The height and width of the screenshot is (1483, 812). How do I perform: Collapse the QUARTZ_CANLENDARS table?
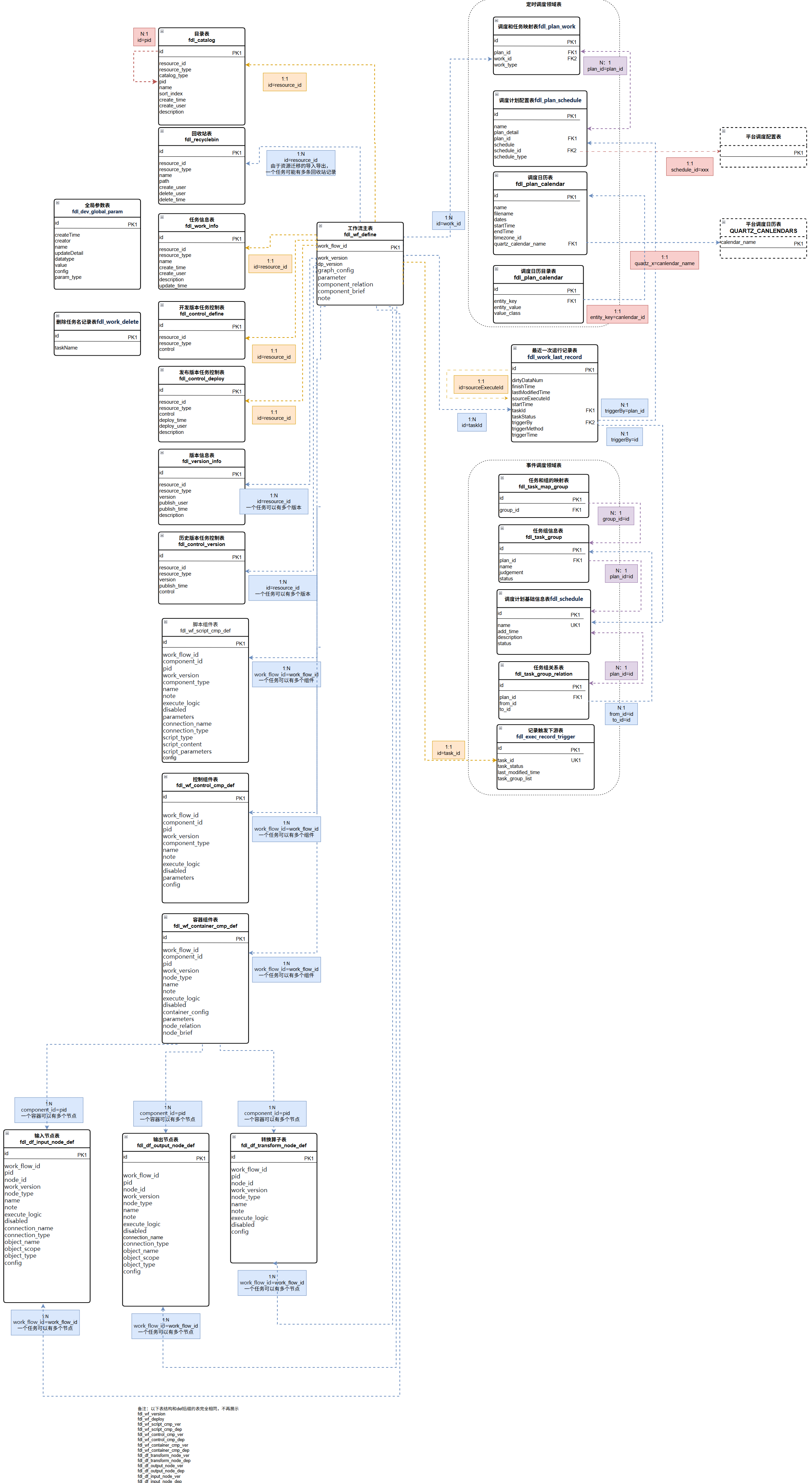tap(724, 222)
